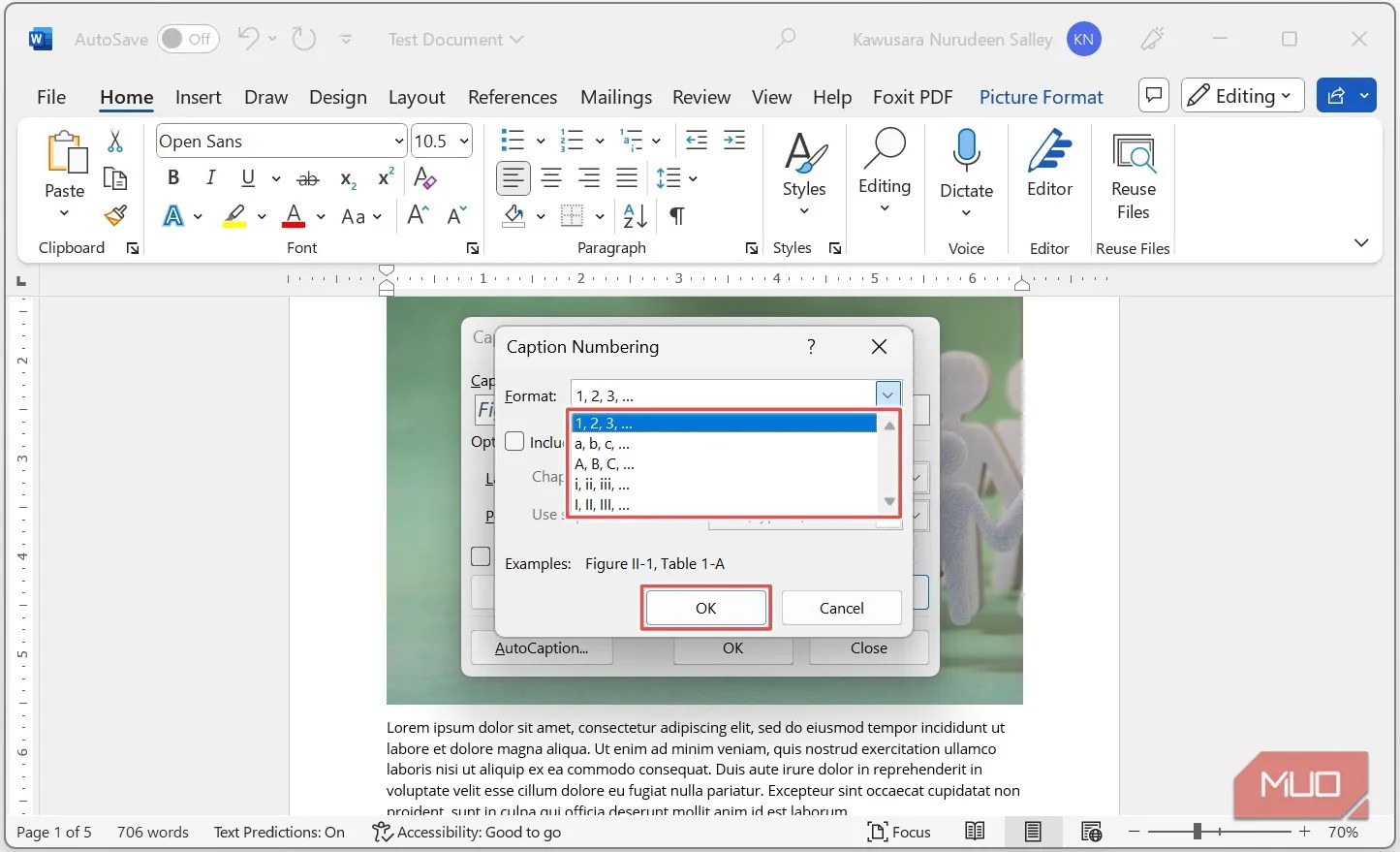1400x852 pixels.
Task: Open the Picture Format tab
Action: tap(1041, 97)
